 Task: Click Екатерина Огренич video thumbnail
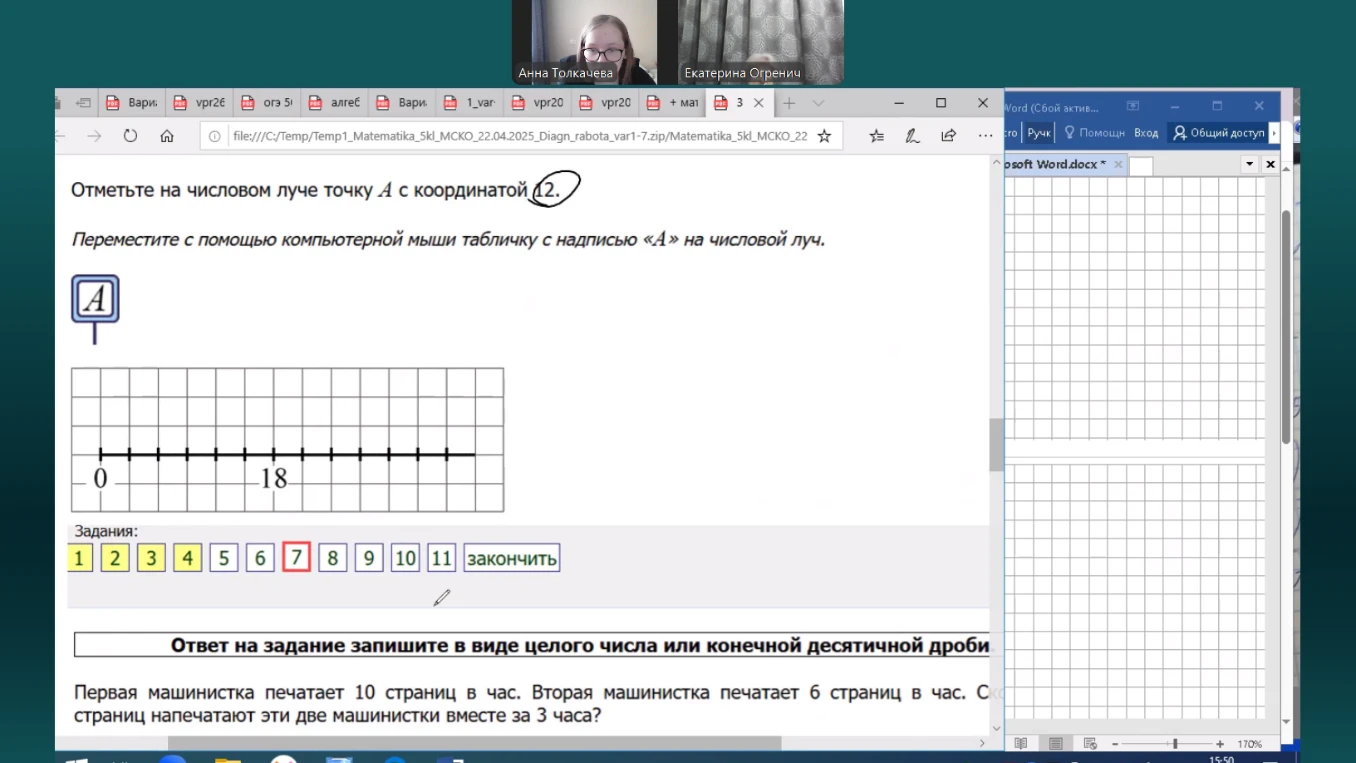[761, 42]
